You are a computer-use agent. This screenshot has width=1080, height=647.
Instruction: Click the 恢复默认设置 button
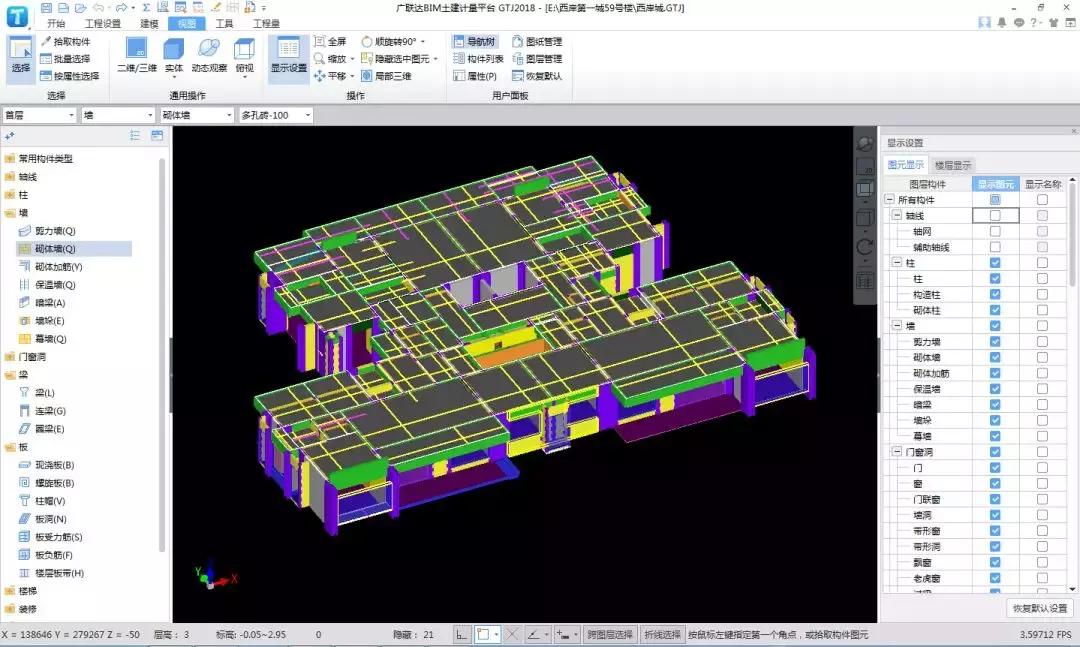(x=1040, y=608)
